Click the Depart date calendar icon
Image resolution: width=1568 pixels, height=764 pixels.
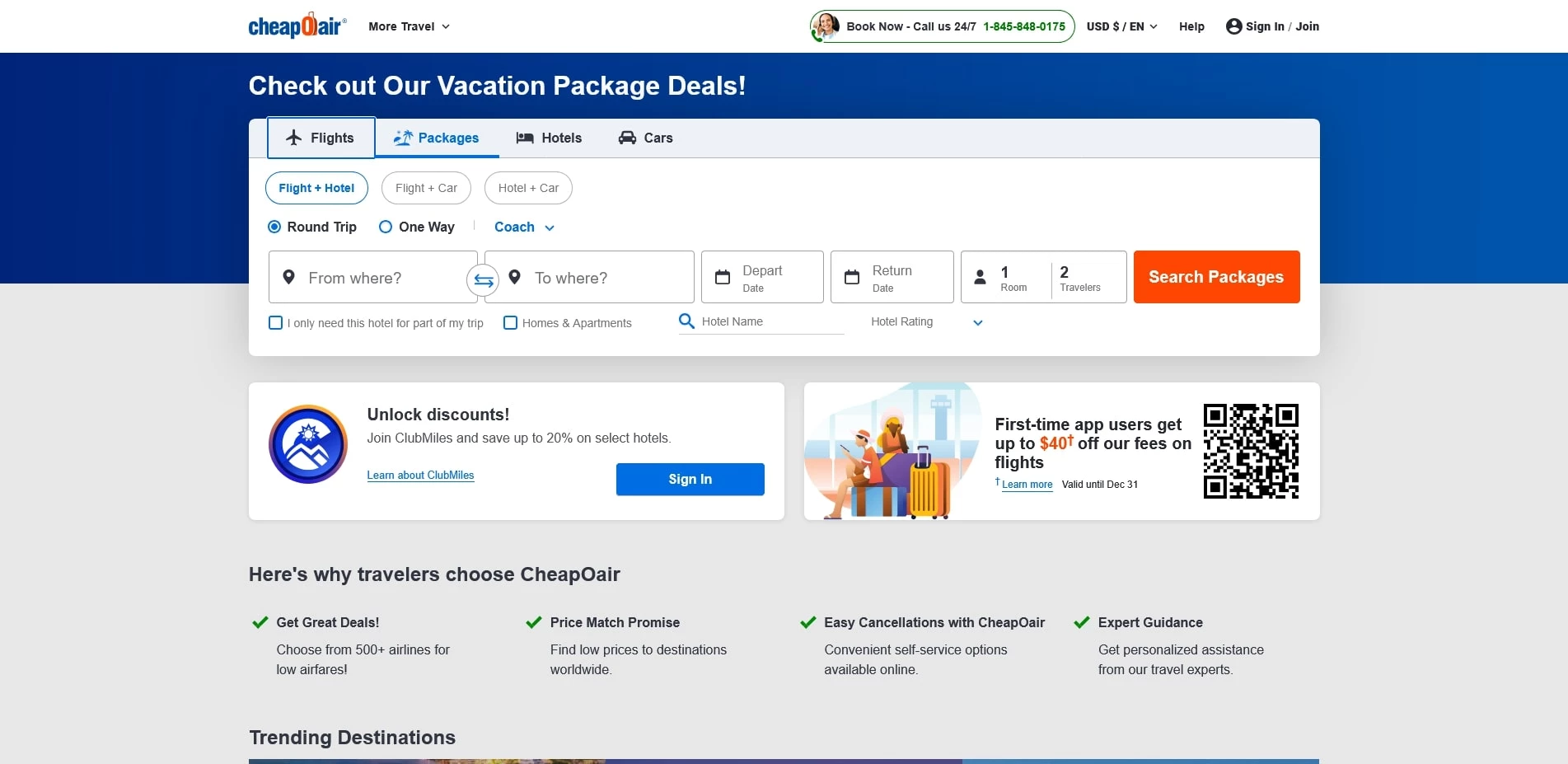[x=723, y=277]
